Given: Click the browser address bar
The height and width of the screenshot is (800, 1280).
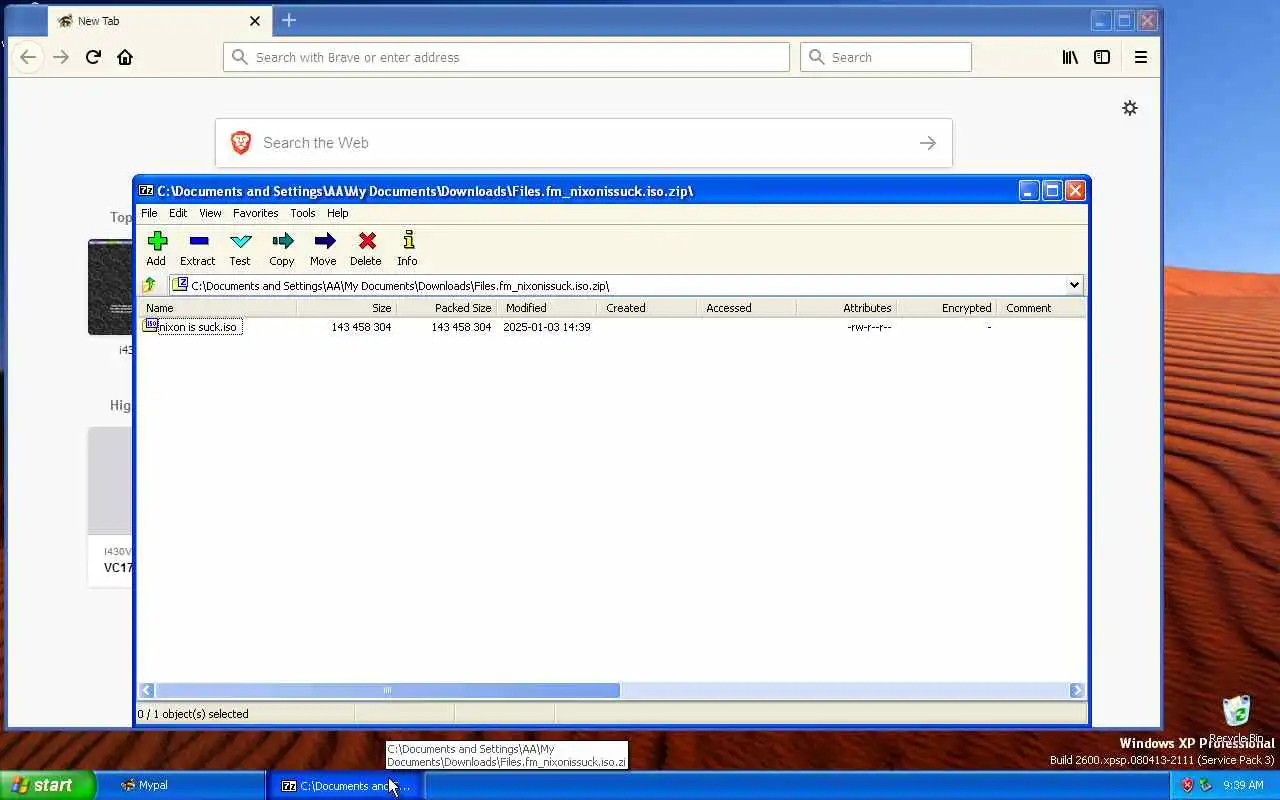Looking at the screenshot, I should pos(506,57).
